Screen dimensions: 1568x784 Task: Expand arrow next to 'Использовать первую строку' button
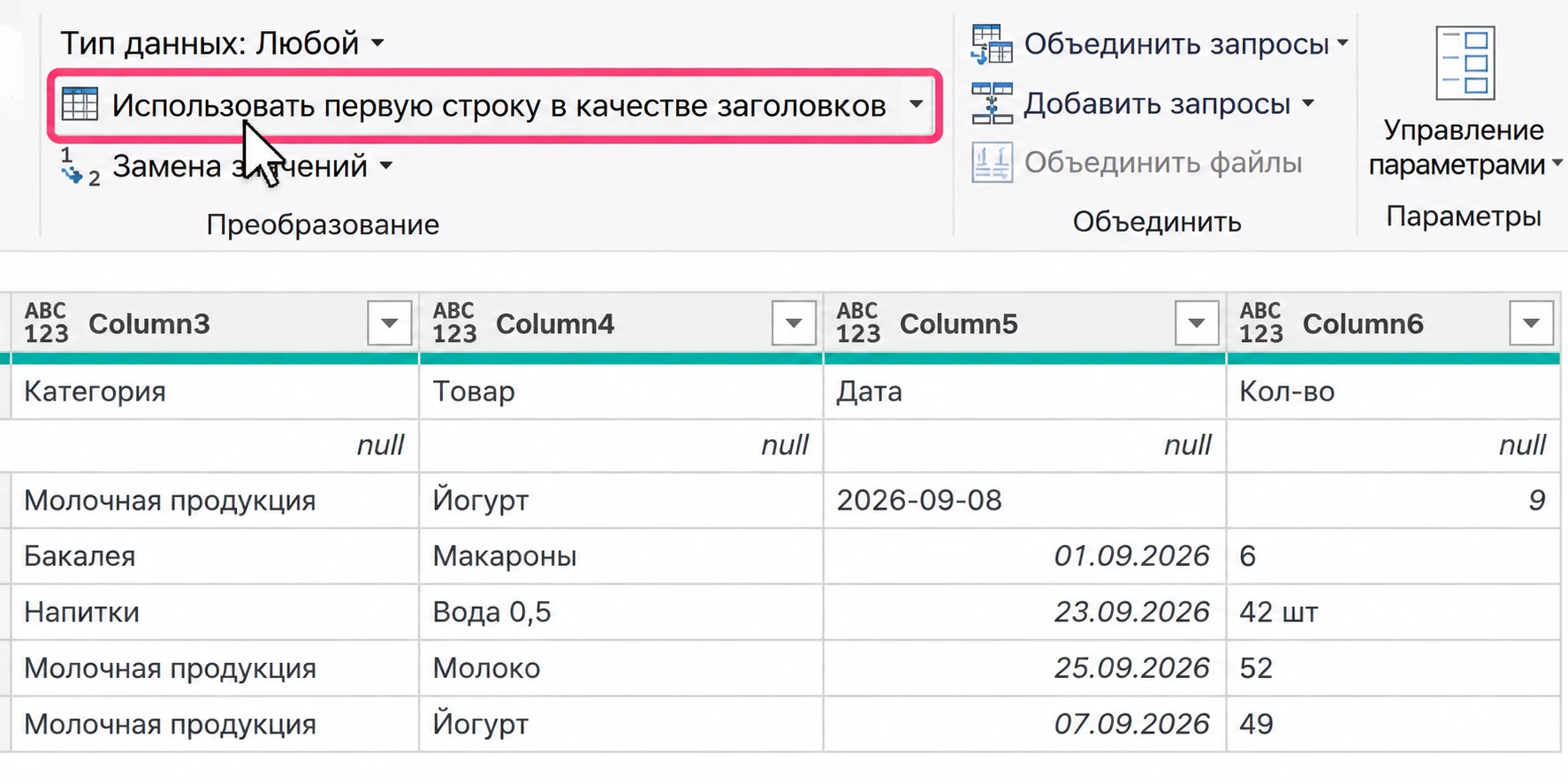917,104
